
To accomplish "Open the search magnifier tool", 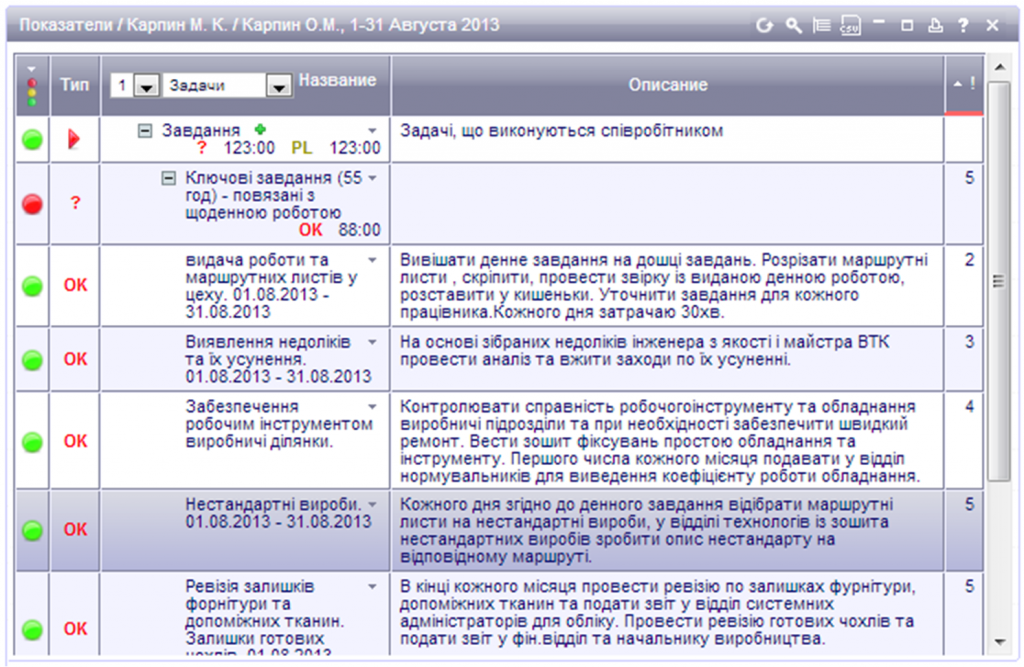I will tap(793, 25).
